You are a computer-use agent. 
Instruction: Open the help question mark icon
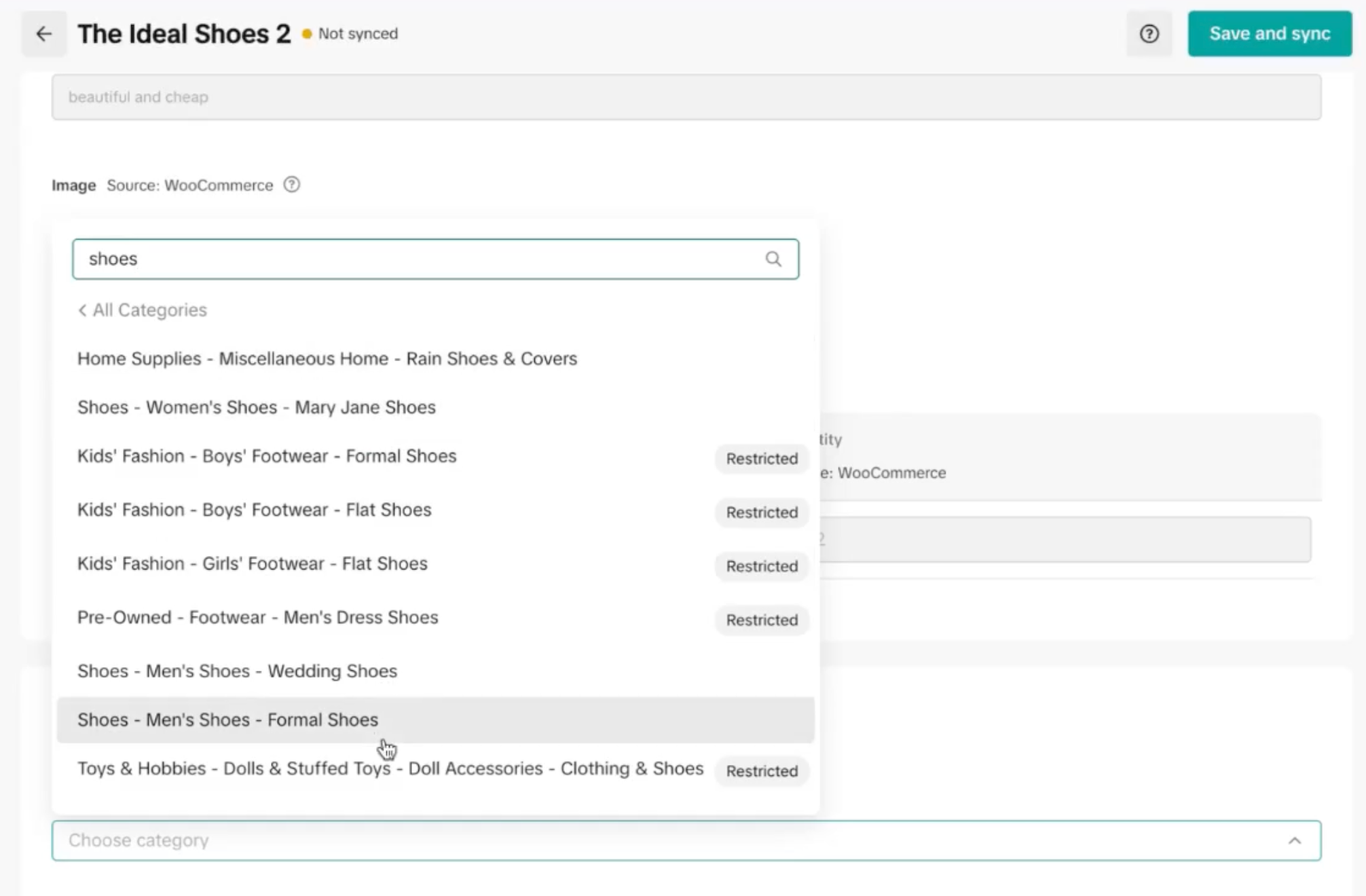tap(1149, 34)
